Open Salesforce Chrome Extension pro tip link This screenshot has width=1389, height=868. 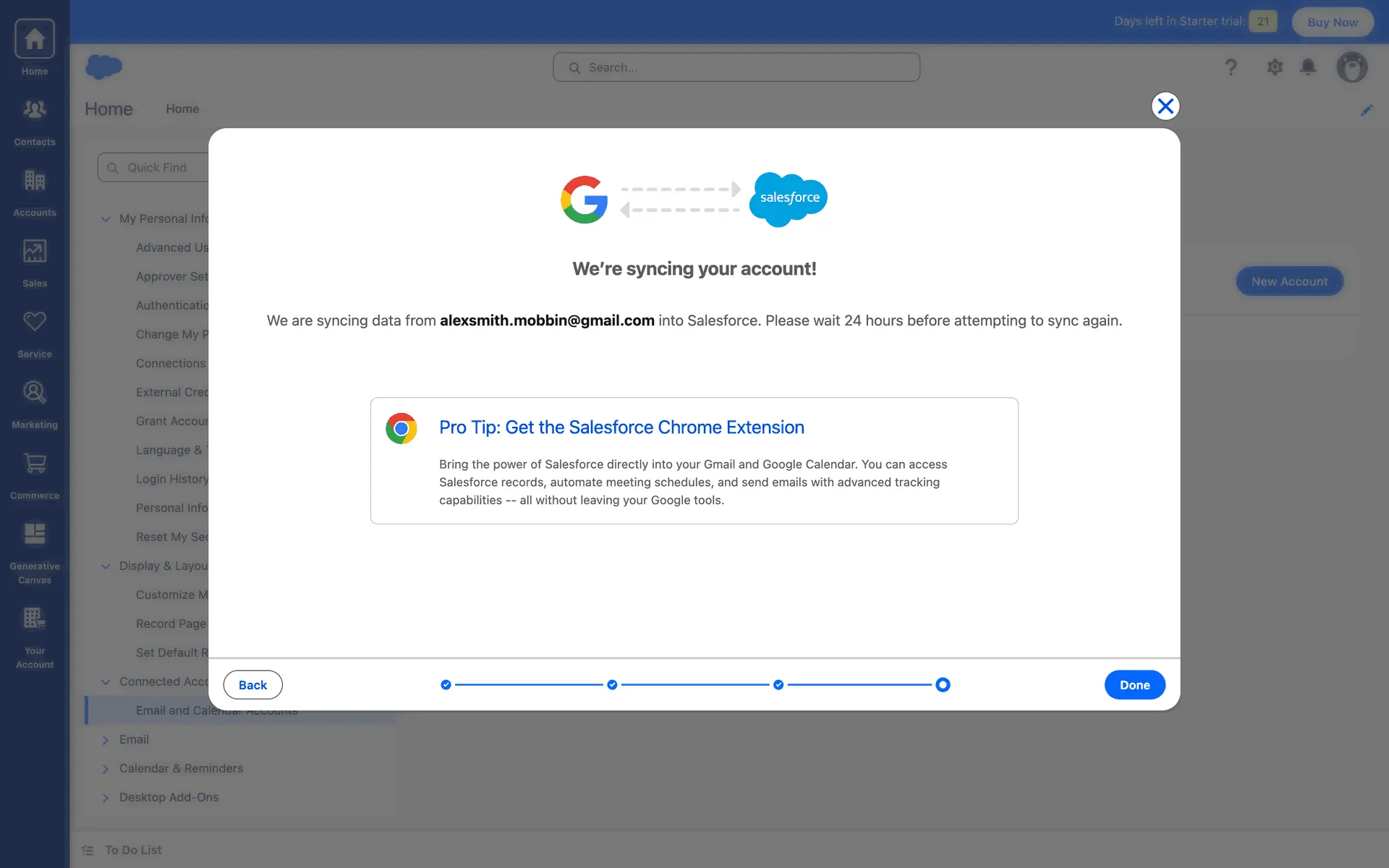click(621, 427)
